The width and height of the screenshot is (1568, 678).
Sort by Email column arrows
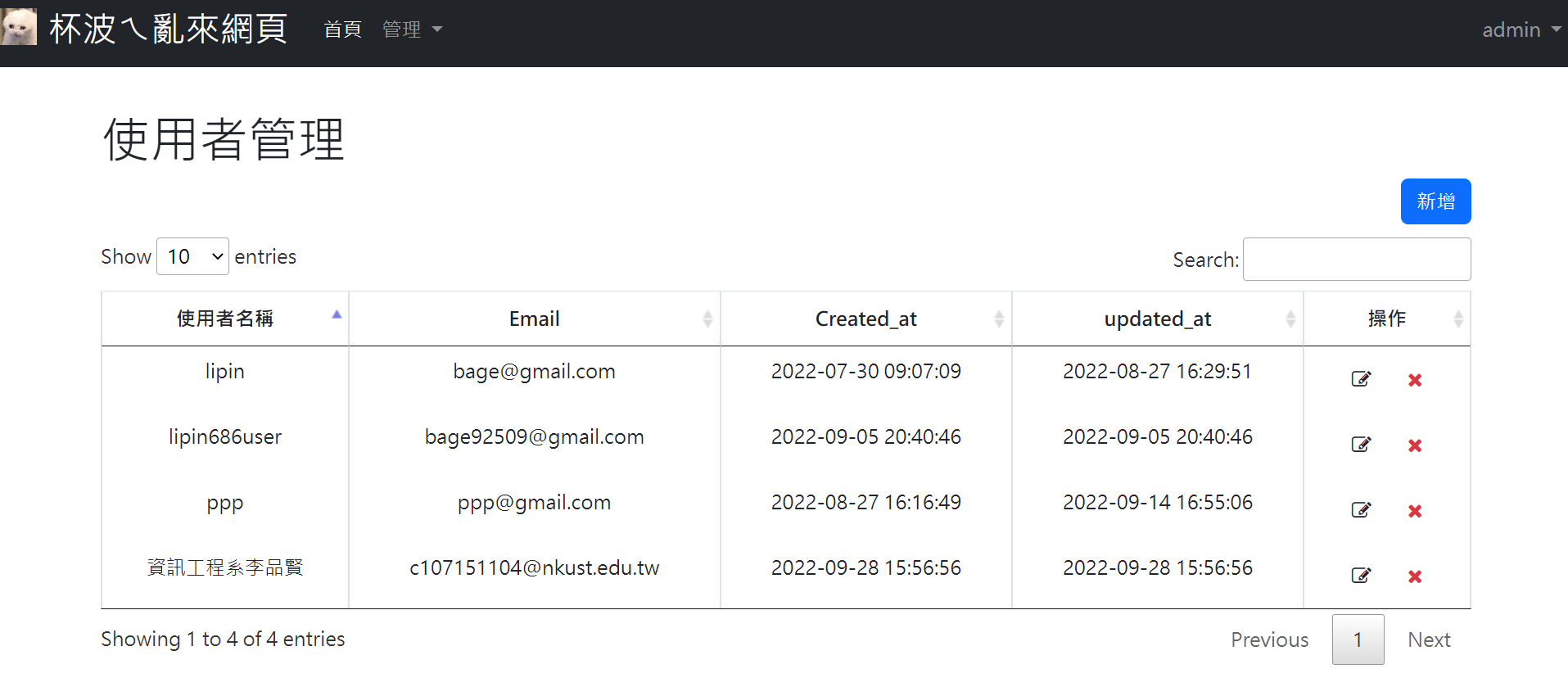[x=707, y=319]
